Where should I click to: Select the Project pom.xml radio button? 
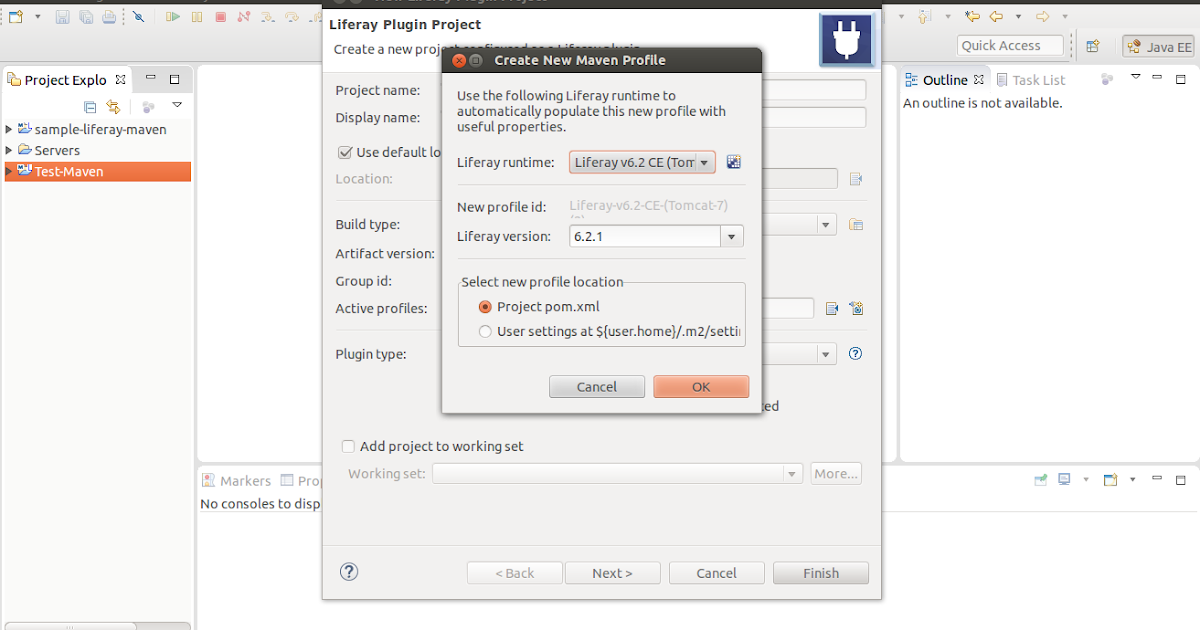[484, 307]
